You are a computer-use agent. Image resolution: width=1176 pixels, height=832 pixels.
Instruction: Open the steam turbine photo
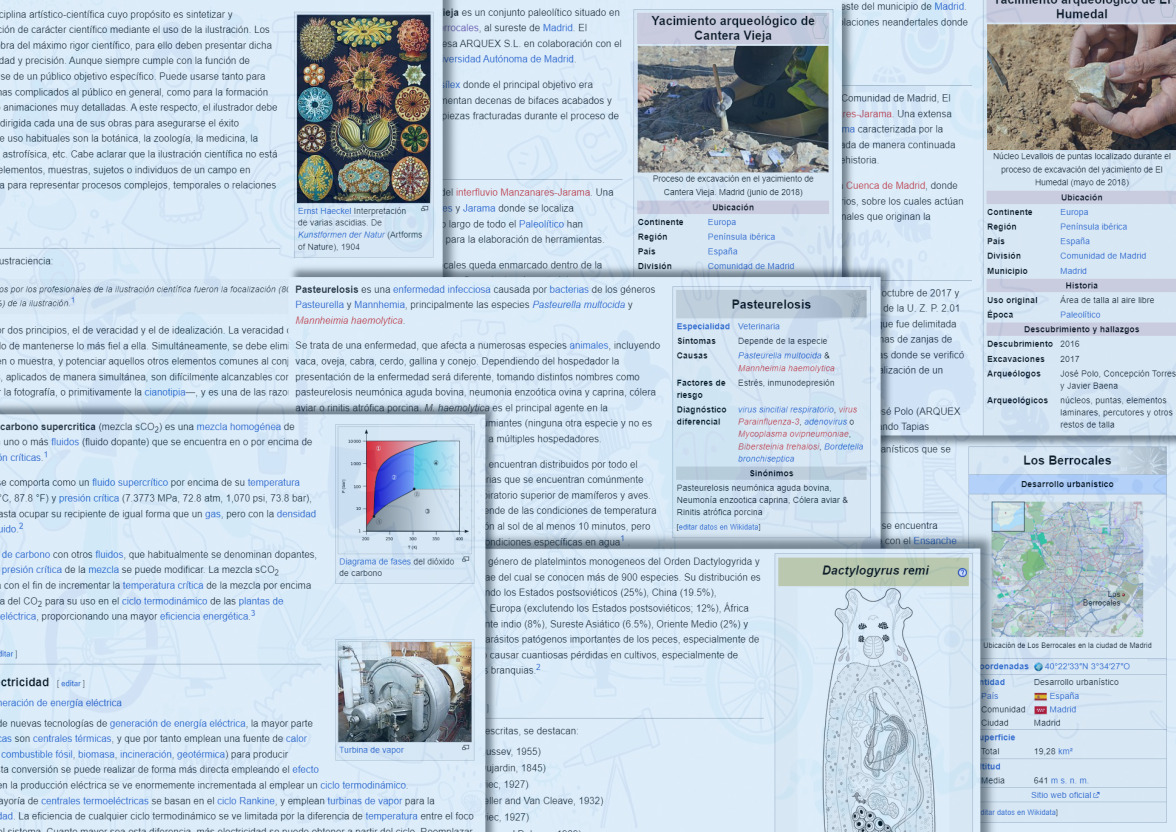click(404, 691)
